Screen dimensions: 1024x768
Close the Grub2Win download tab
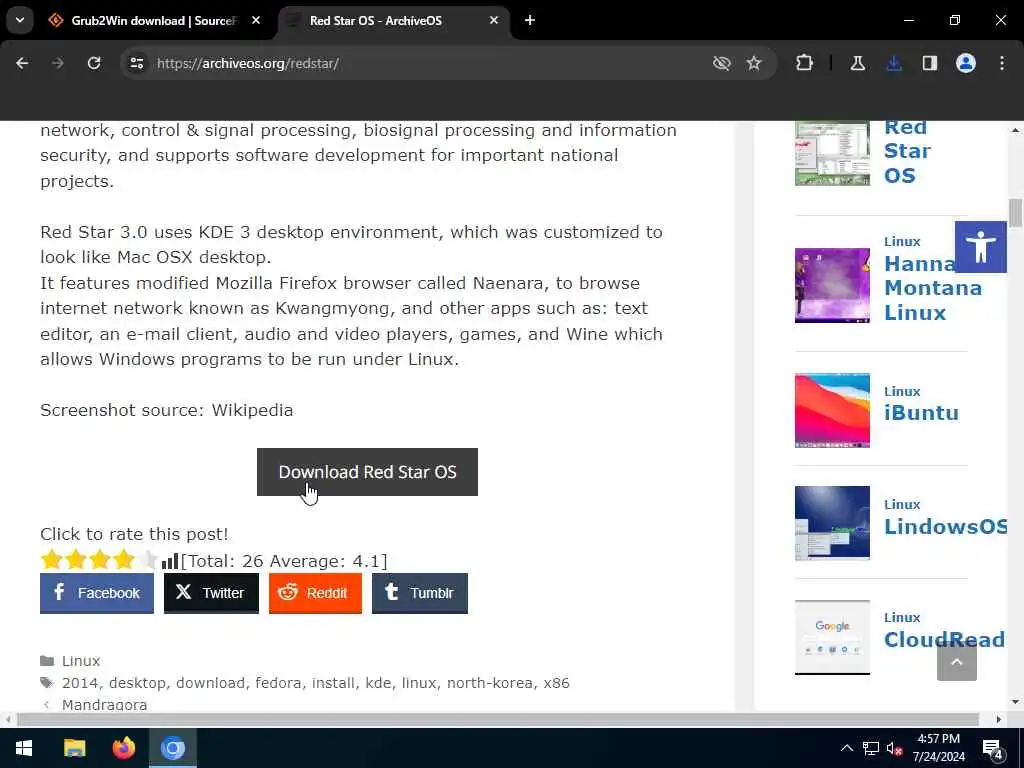pyautogui.click(x=256, y=20)
